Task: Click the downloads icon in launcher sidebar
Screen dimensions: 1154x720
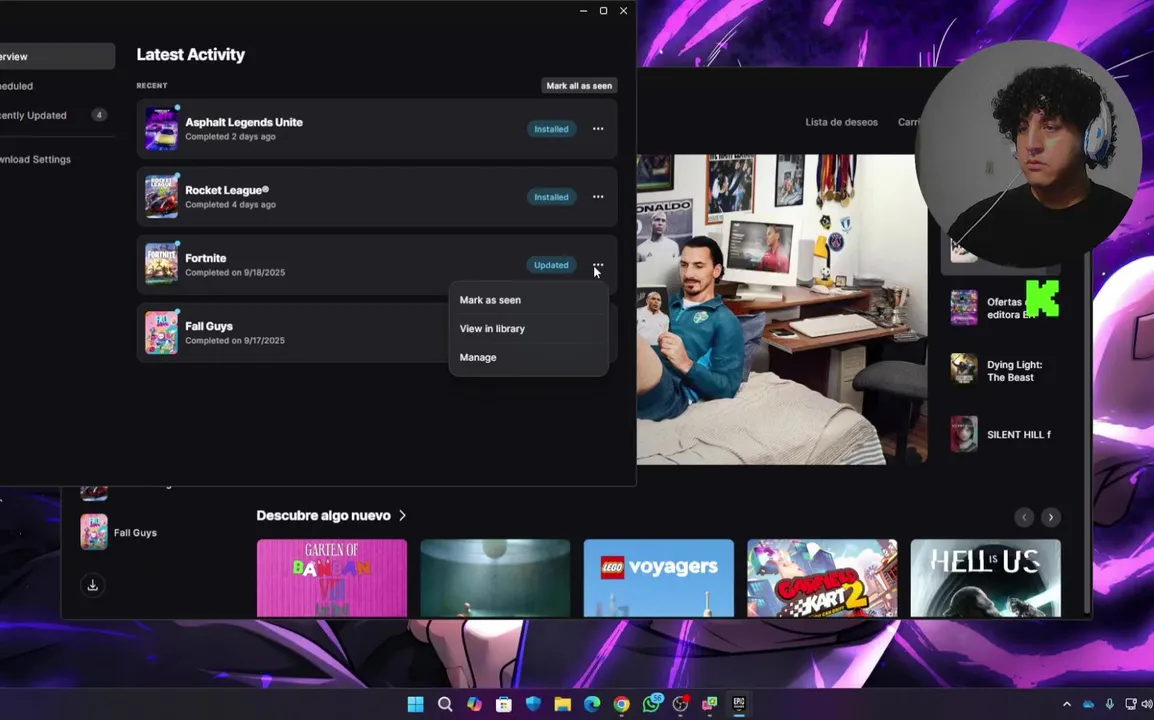Action: 93,585
